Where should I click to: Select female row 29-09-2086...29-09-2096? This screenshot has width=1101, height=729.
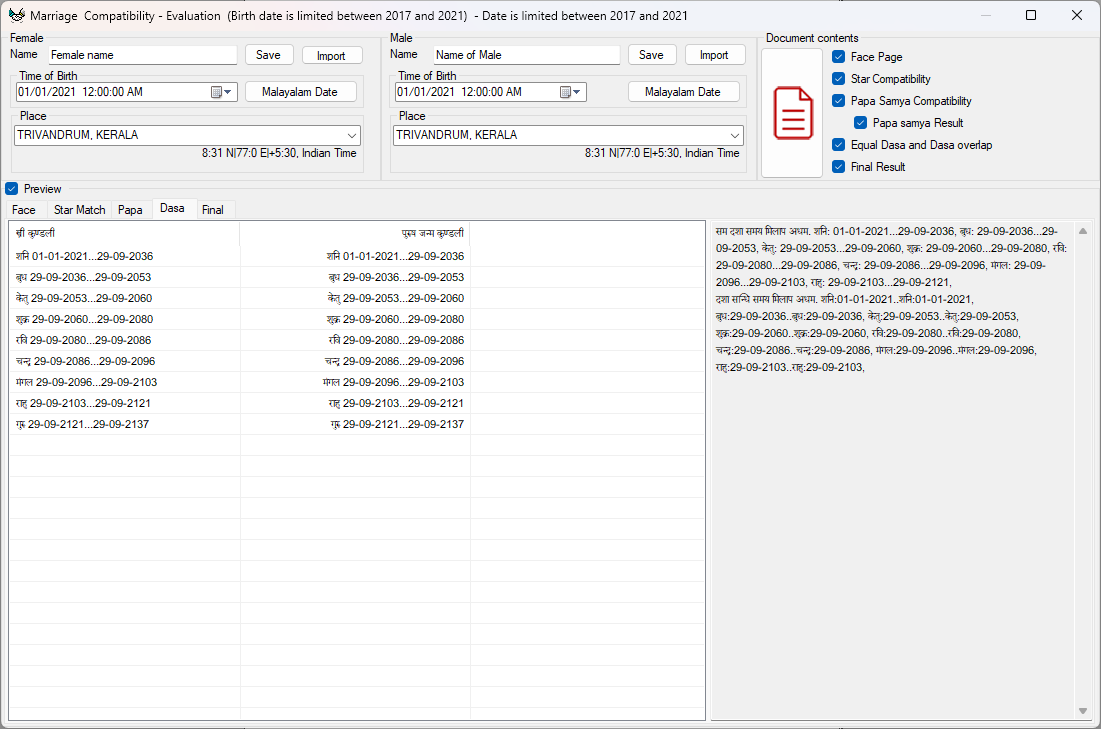[124, 362]
